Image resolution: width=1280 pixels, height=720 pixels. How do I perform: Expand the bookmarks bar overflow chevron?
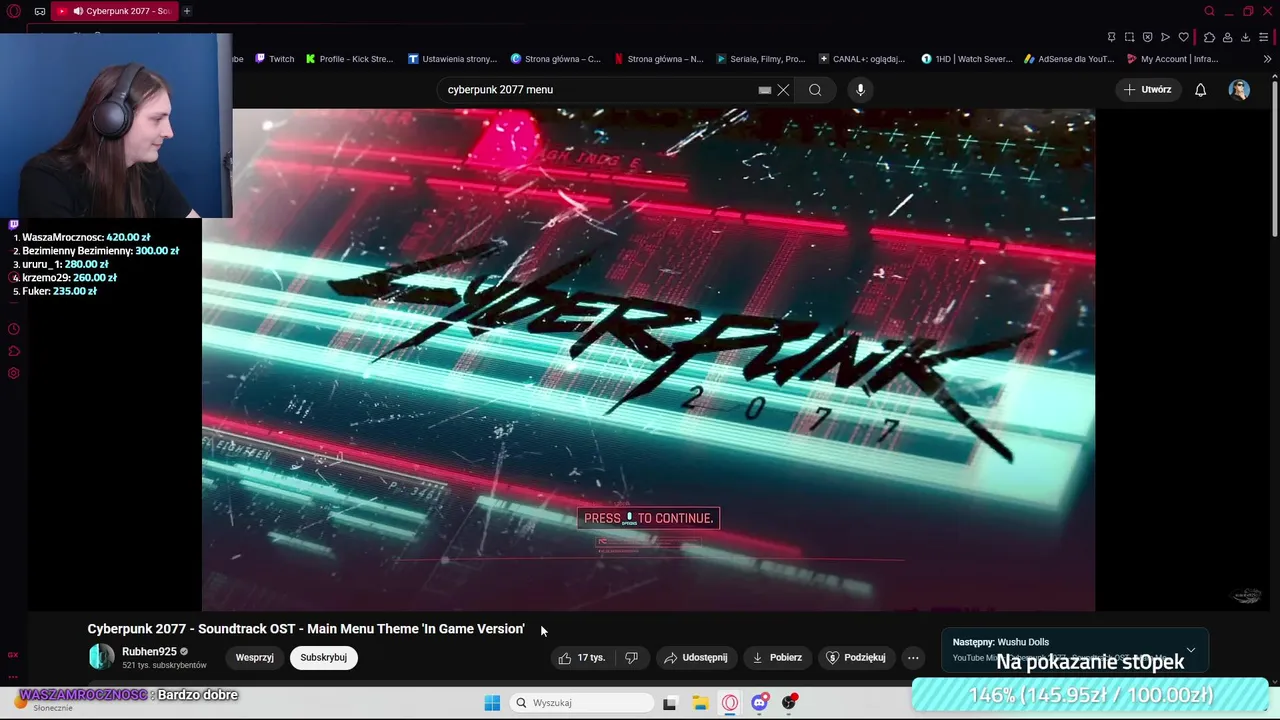click(x=1267, y=59)
